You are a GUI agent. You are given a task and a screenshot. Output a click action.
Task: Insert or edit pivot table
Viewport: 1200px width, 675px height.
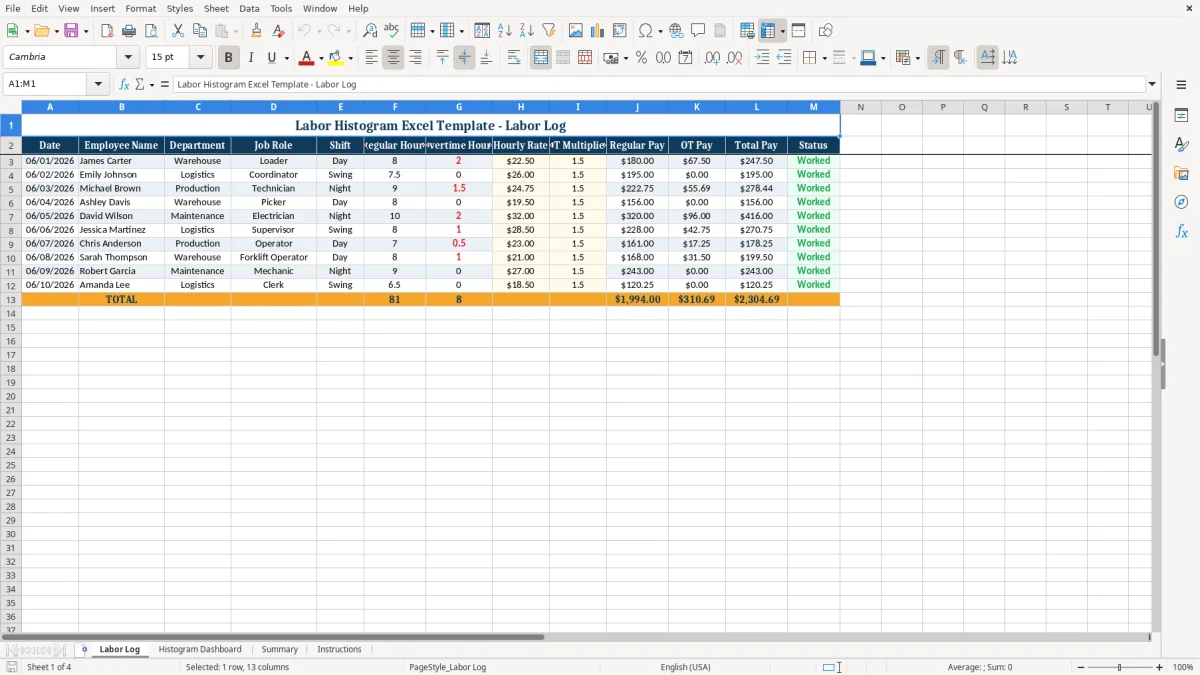point(620,31)
